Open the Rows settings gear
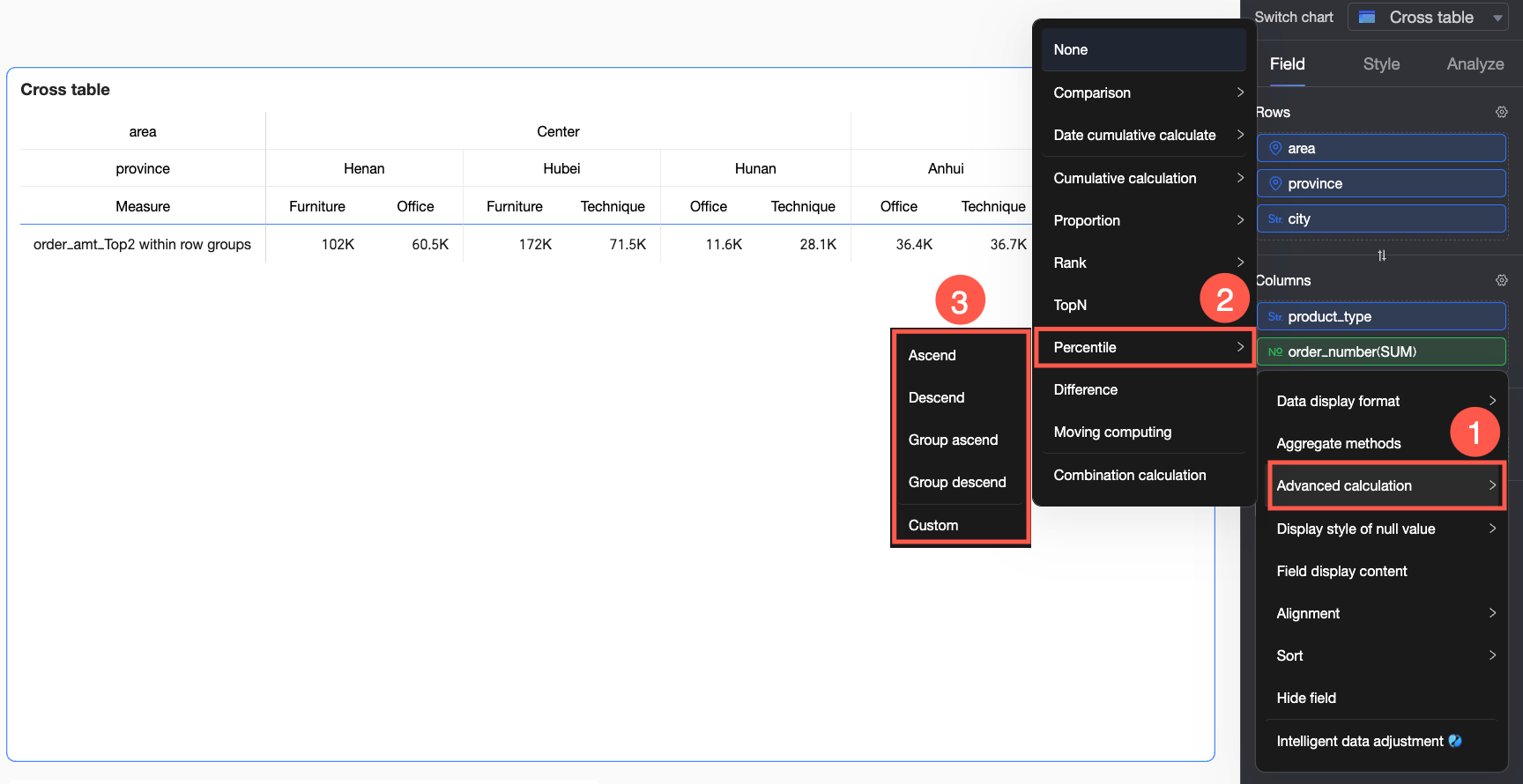Image resolution: width=1523 pixels, height=784 pixels. coord(1502,112)
